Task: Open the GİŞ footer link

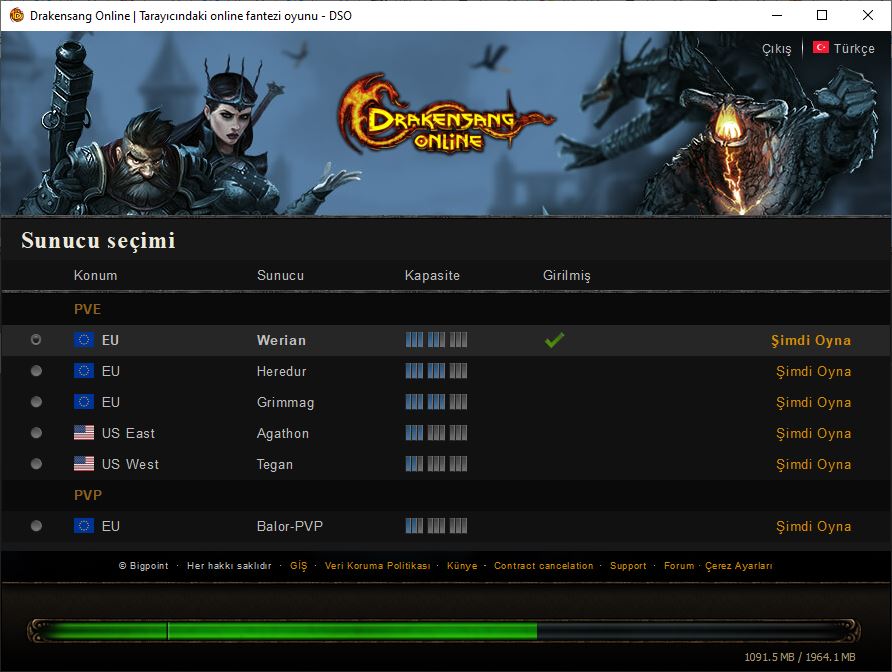Action: 298,566
